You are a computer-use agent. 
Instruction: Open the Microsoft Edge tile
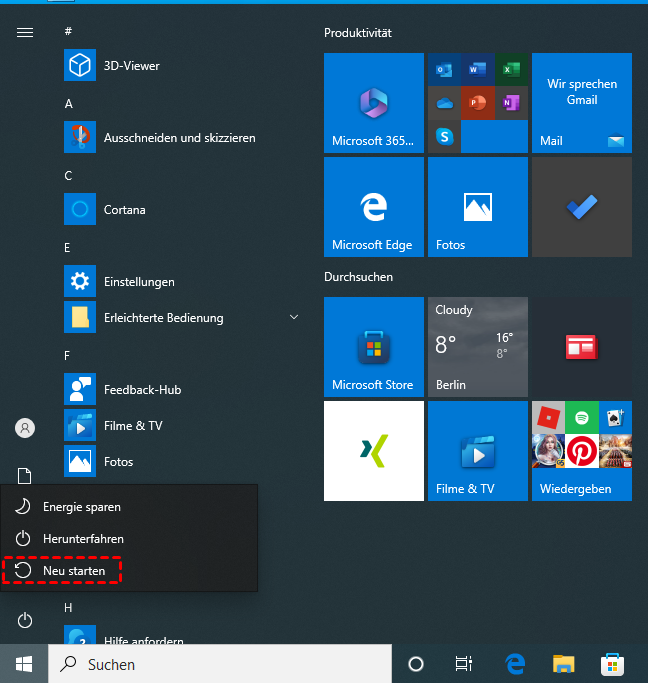(x=373, y=208)
